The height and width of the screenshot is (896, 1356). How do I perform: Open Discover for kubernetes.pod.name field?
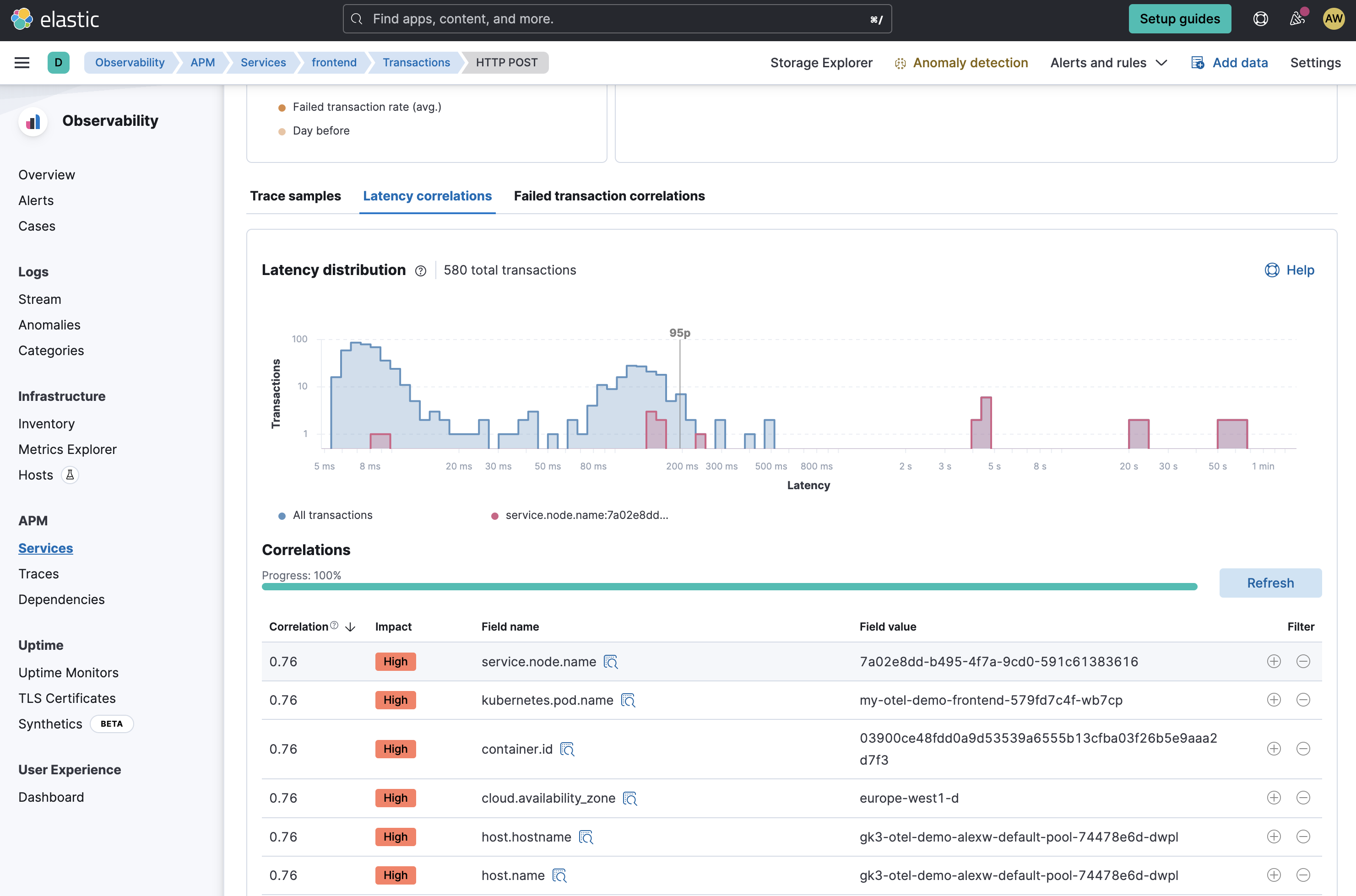tap(628, 700)
